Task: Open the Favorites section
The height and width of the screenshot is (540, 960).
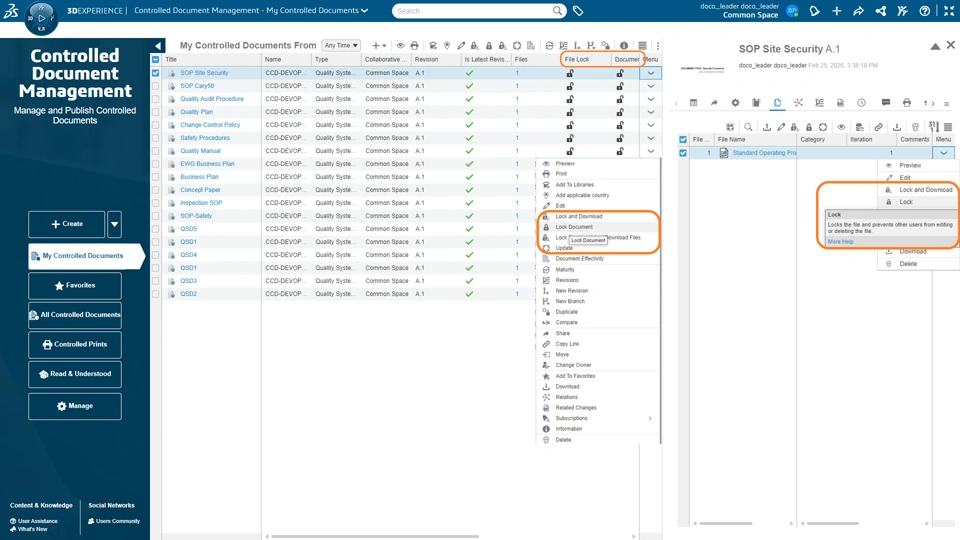Action: (x=75, y=285)
